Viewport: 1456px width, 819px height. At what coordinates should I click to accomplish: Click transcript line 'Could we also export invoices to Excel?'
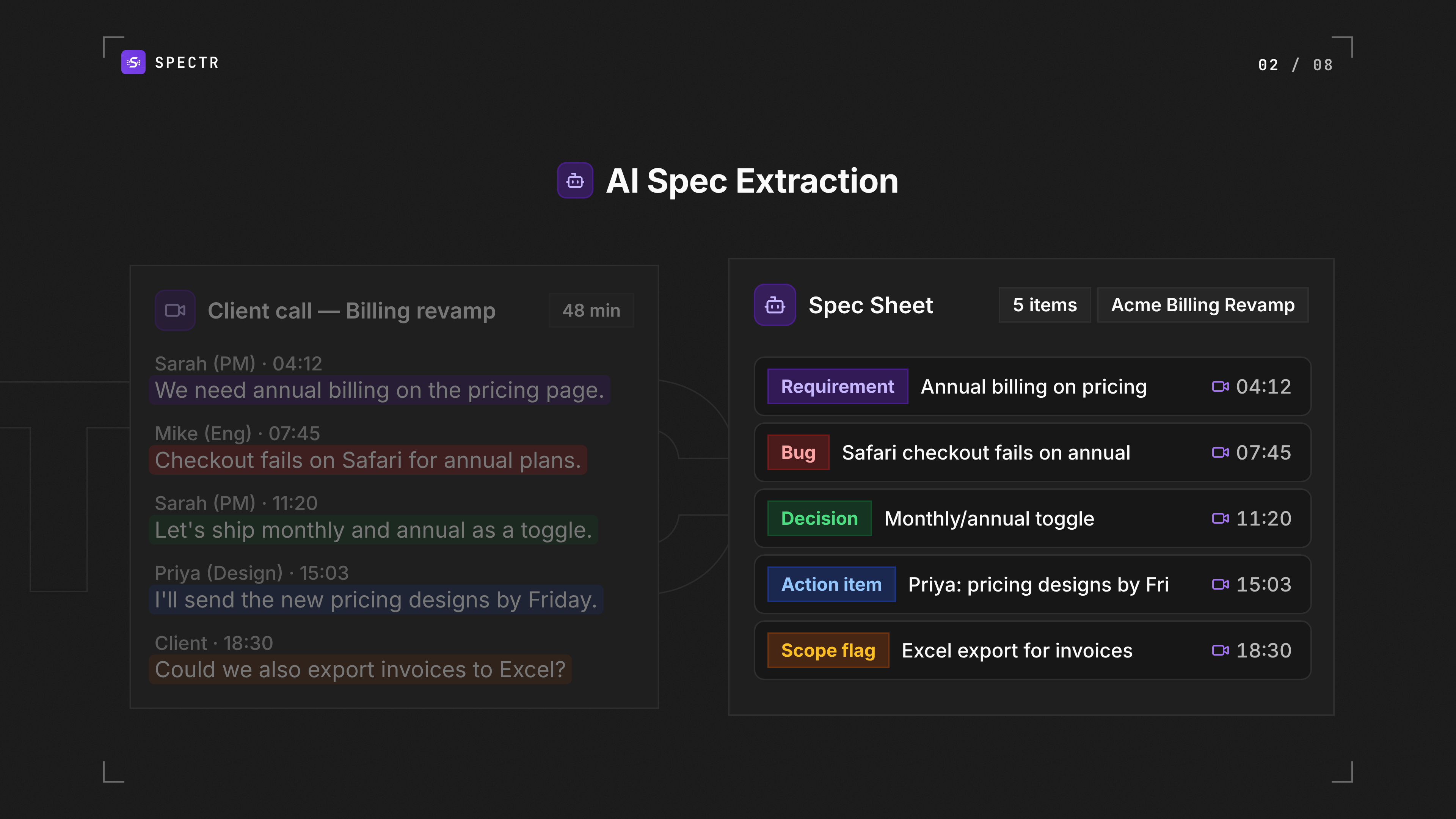pos(360,670)
